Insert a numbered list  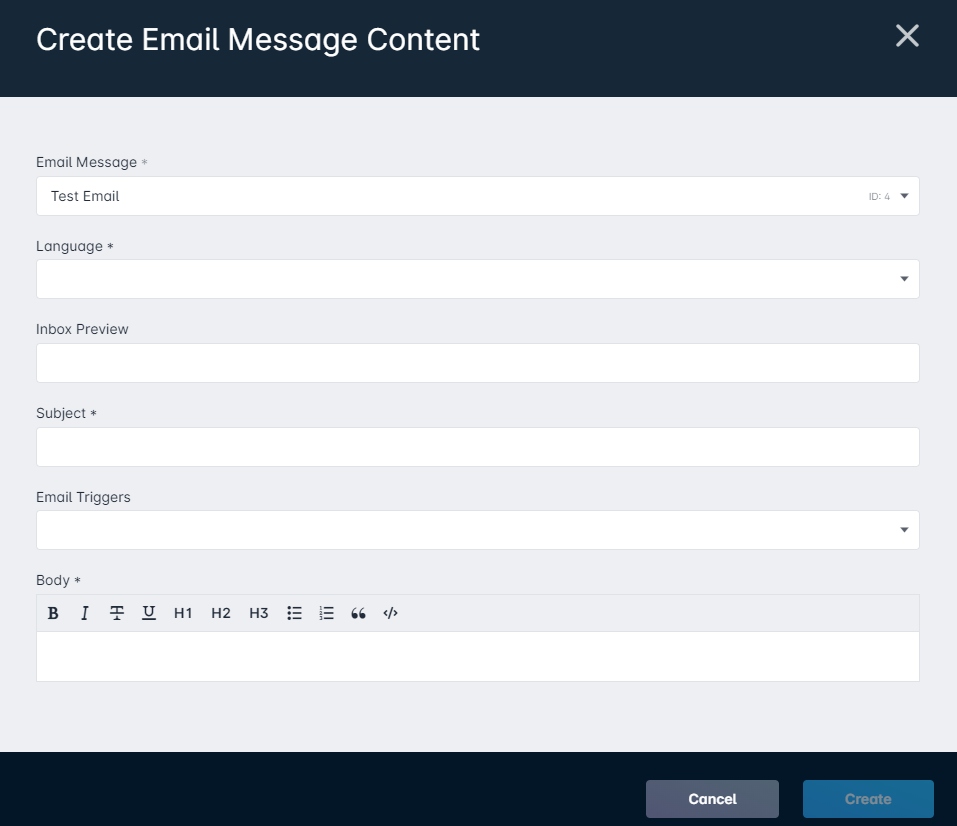327,613
